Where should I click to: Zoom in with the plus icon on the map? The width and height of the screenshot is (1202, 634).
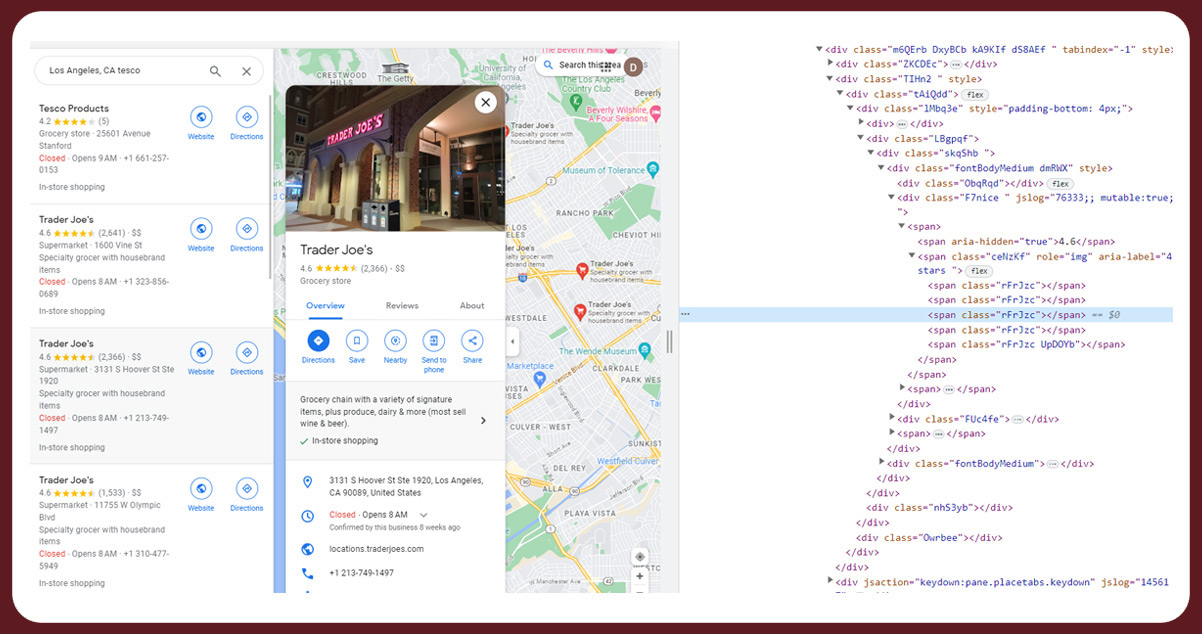(x=640, y=576)
